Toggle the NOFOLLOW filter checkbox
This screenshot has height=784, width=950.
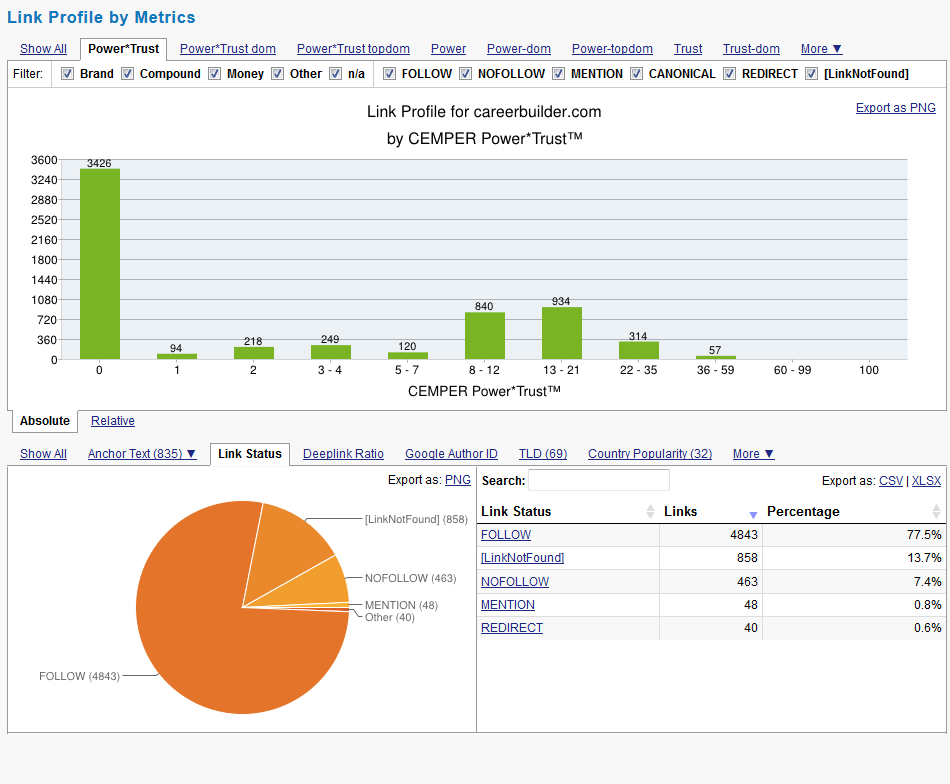pos(465,74)
